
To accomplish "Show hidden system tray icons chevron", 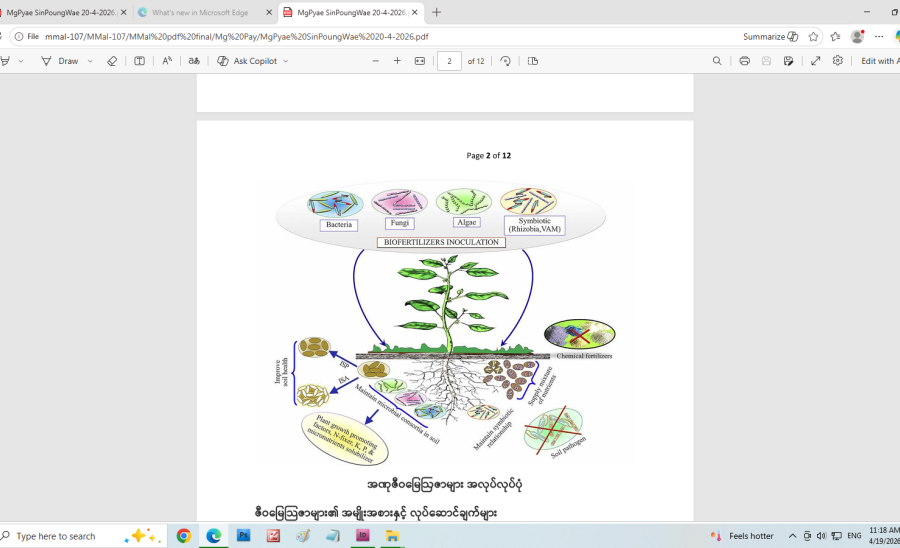I will pyautogui.click(x=792, y=536).
